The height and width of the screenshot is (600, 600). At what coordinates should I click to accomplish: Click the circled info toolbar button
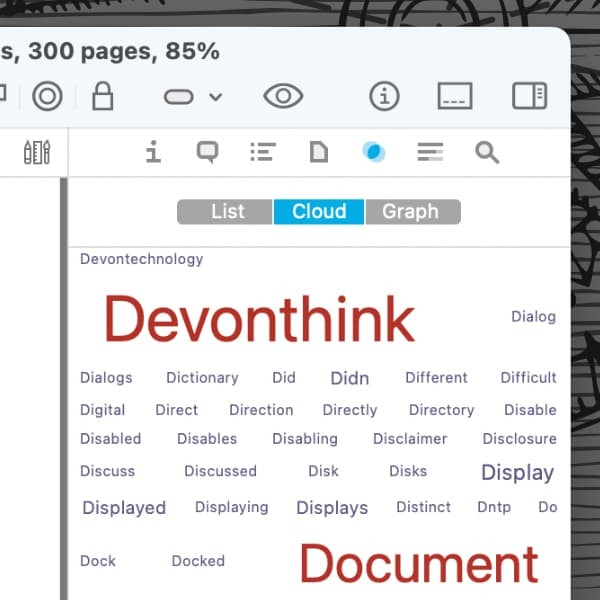click(x=384, y=96)
